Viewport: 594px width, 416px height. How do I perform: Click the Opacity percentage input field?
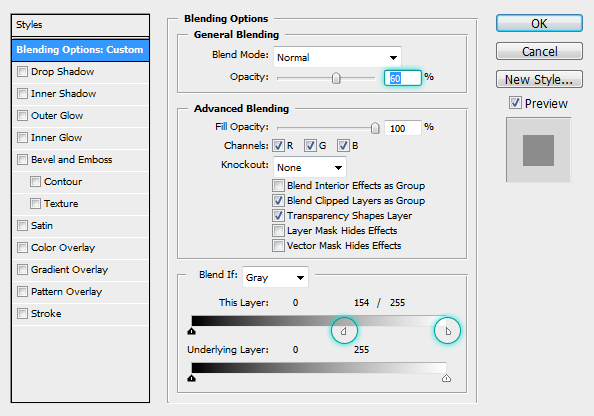tap(403, 78)
